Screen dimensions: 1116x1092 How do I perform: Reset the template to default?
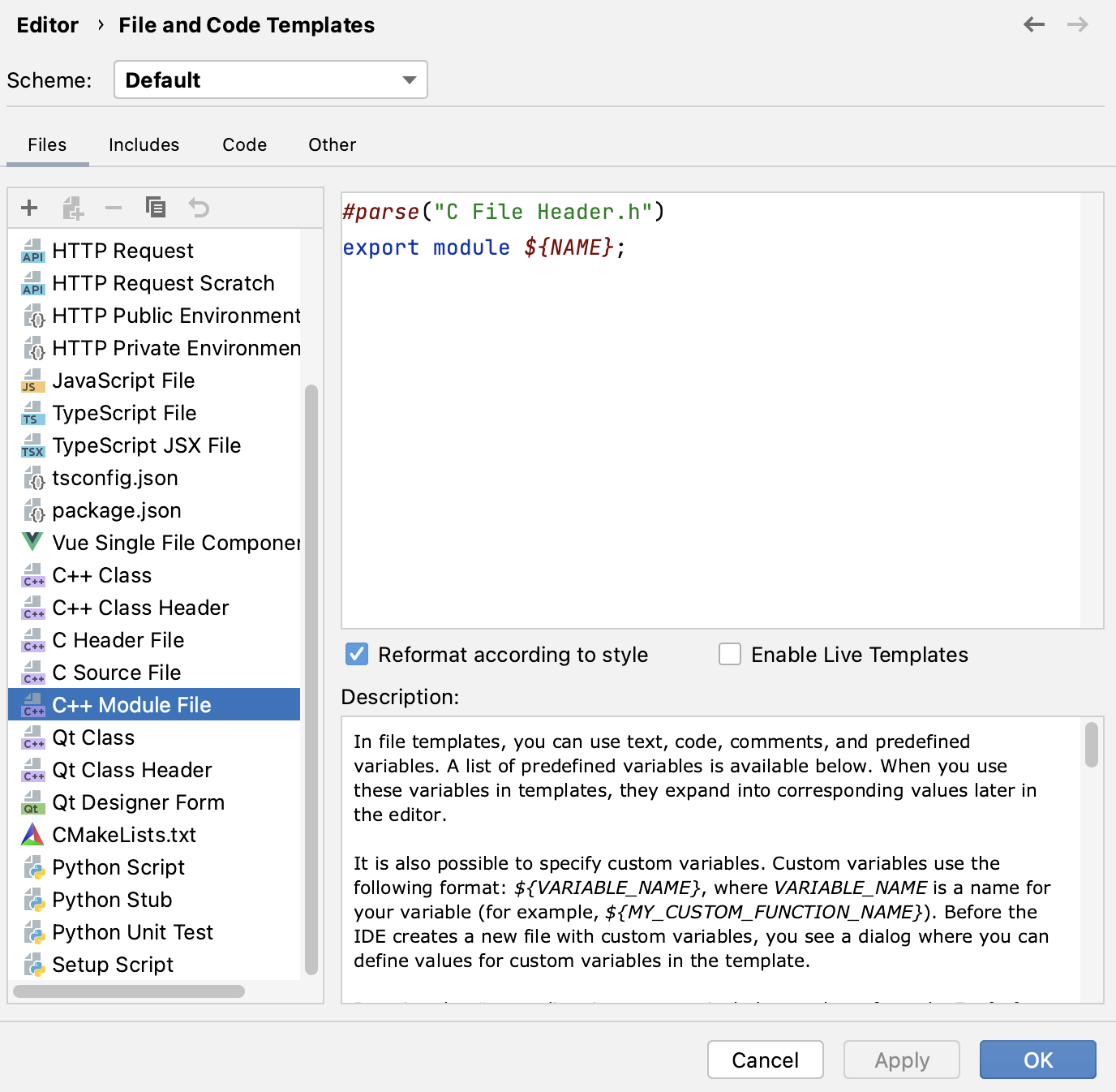(x=199, y=208)
